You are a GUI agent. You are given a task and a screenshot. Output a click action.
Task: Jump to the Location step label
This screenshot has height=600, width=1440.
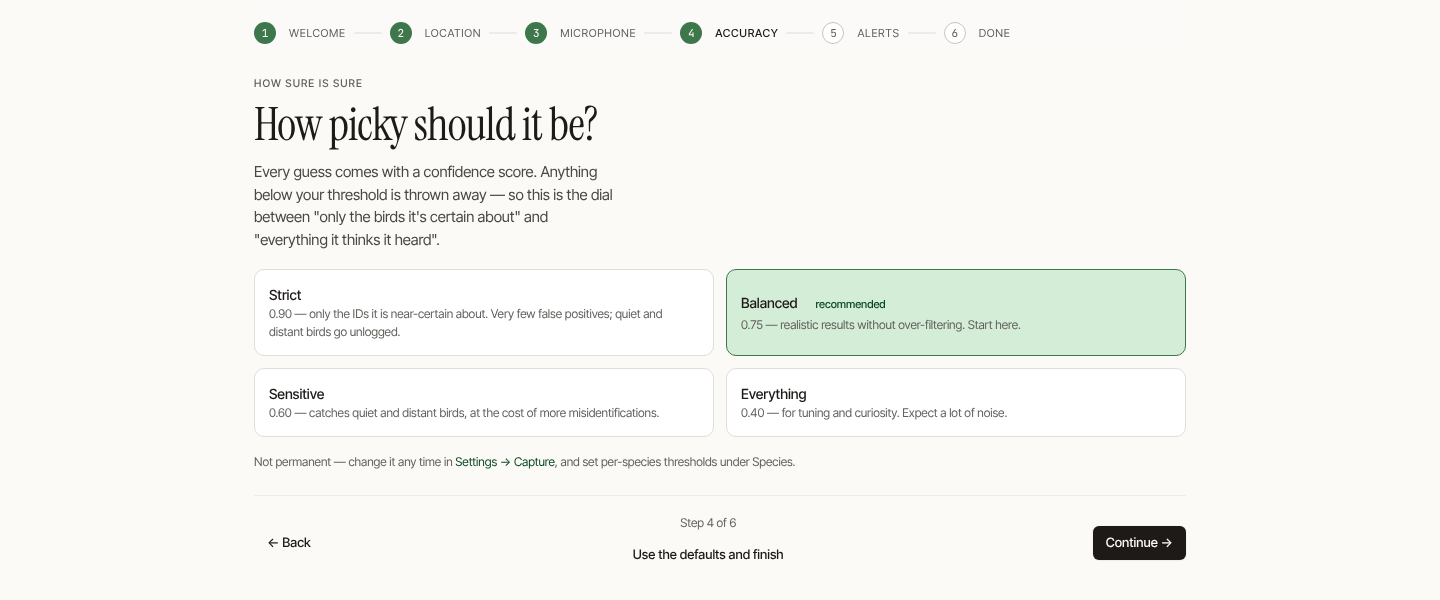[x=453, y=33]
